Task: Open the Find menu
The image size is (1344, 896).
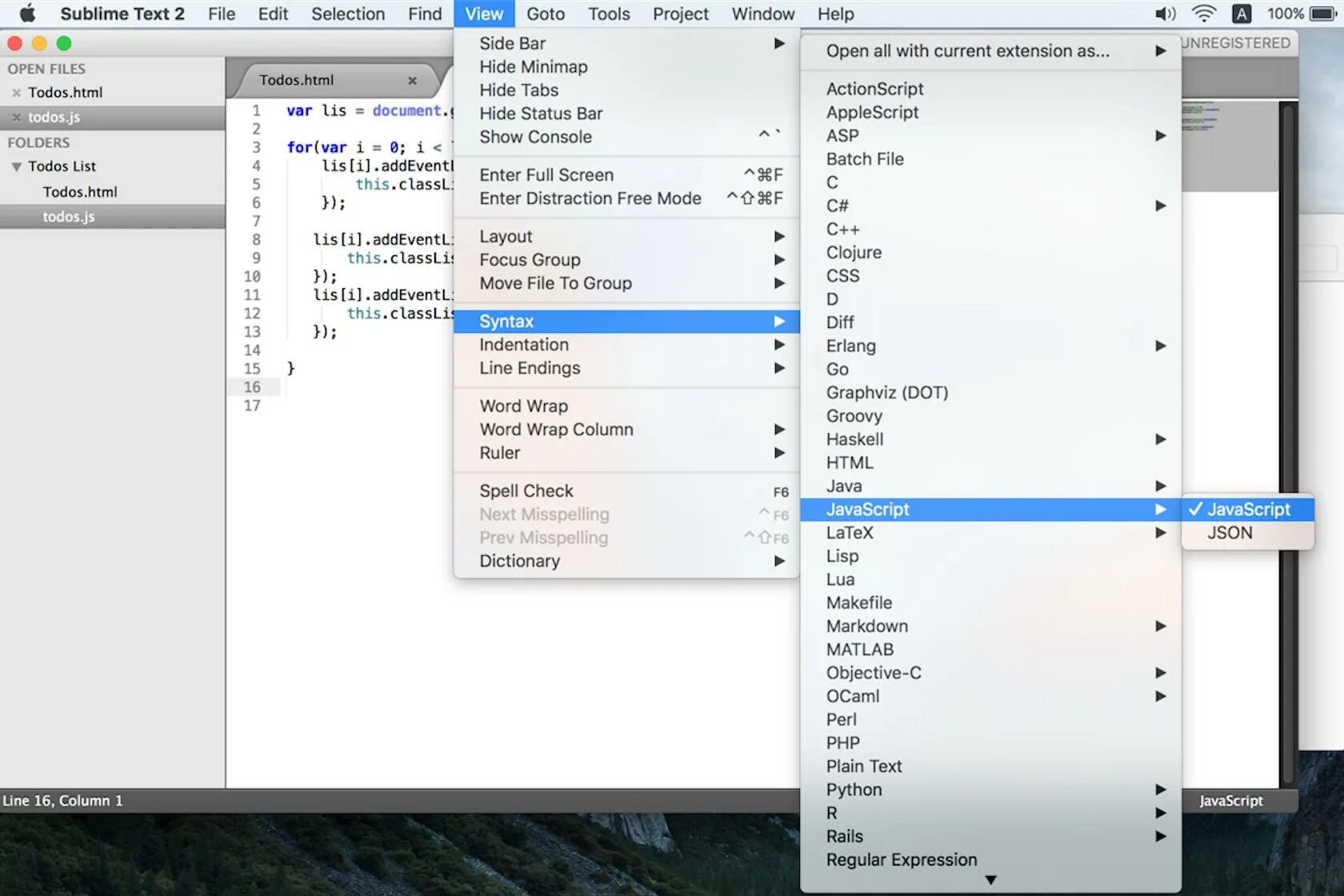Action: click(x=425, y=14)
